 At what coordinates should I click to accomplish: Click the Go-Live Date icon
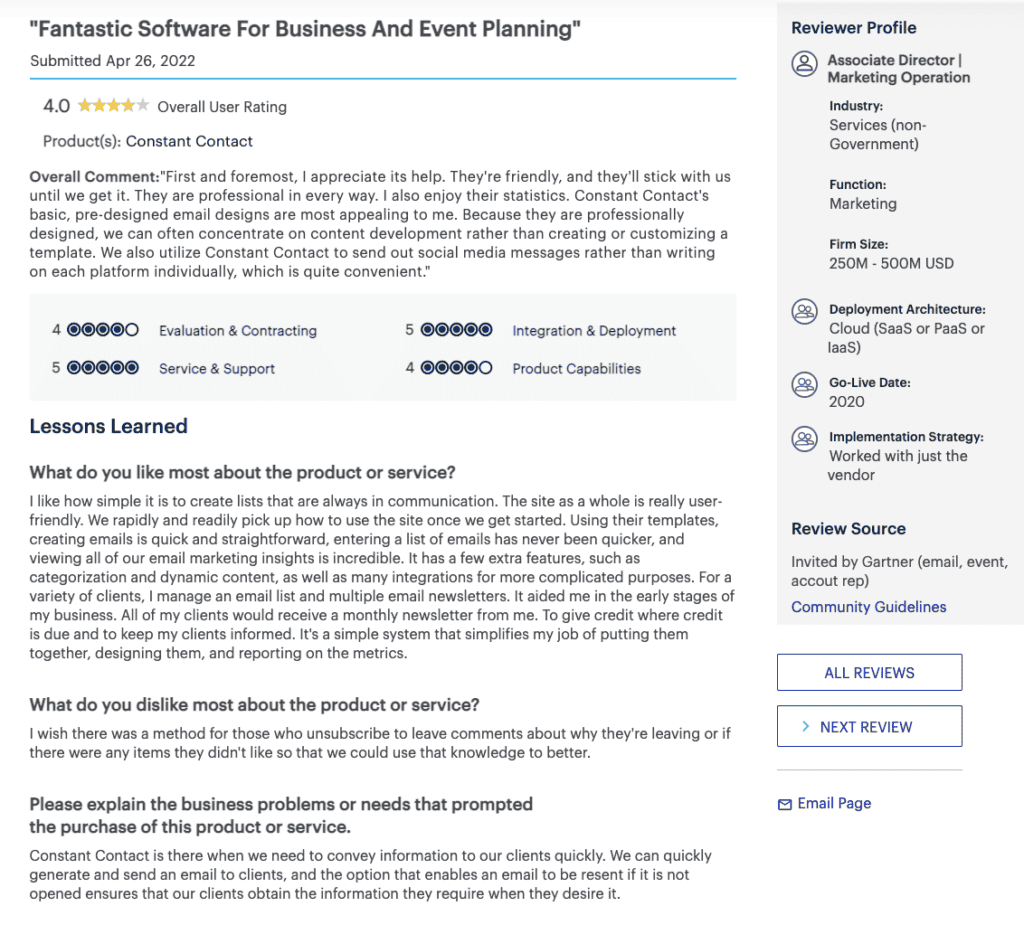click(804, 385)
